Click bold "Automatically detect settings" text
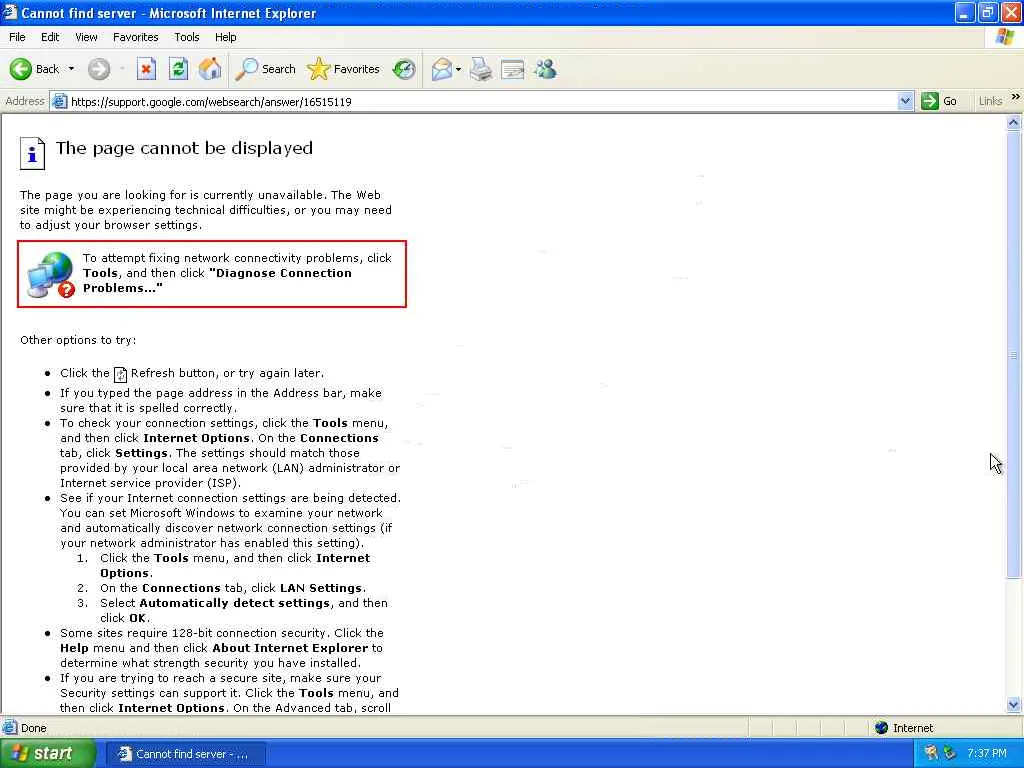Screen dimensions: 1024x768 tap(234, 603)
